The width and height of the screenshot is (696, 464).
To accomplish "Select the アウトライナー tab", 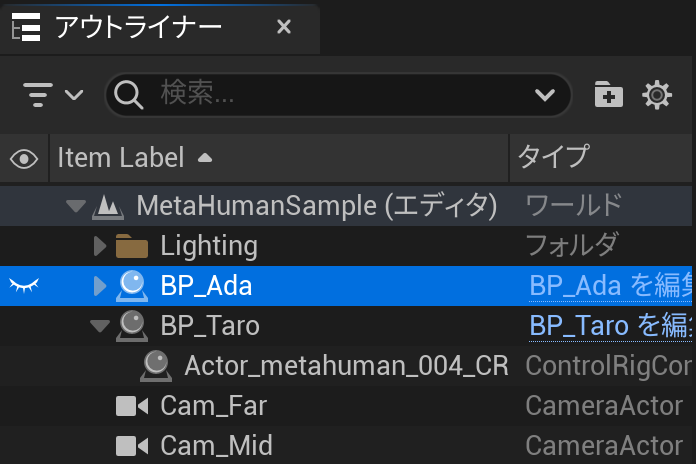I will pos(138,27).
